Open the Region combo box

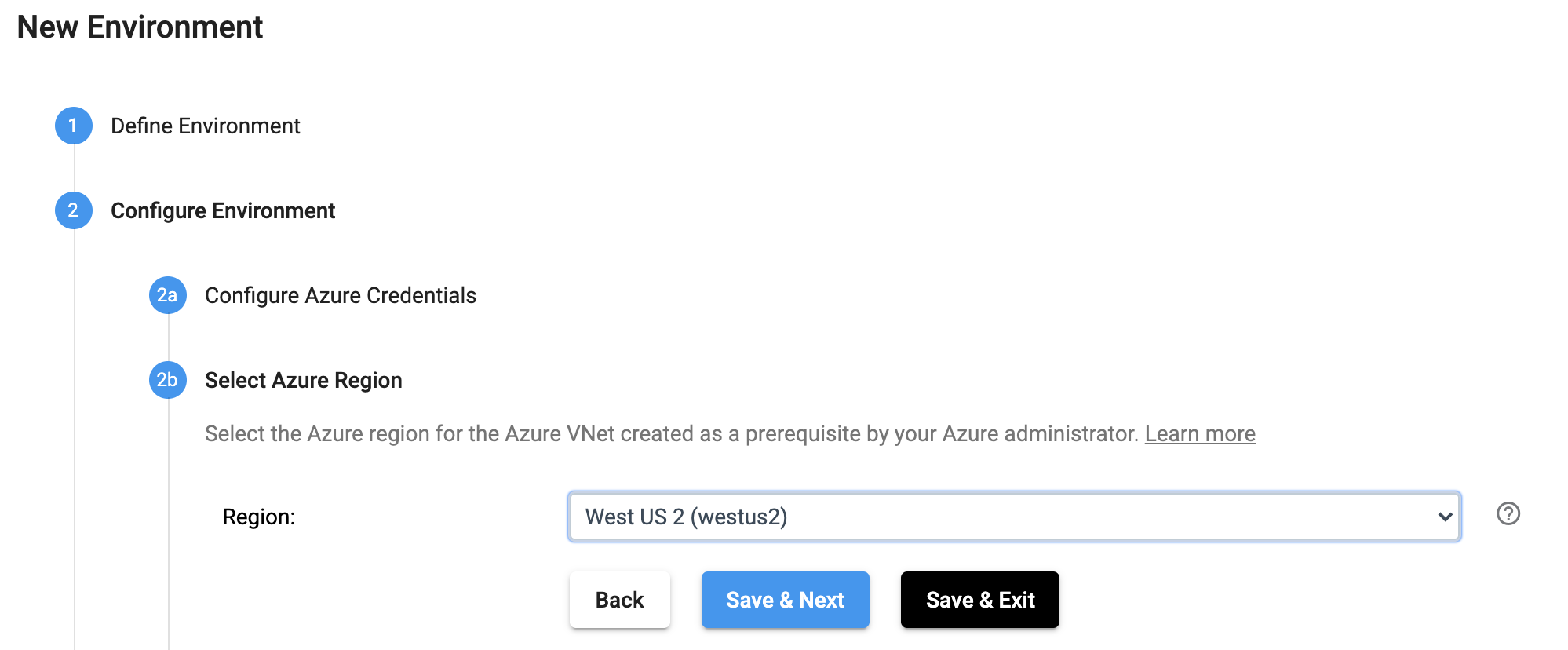1012,517
